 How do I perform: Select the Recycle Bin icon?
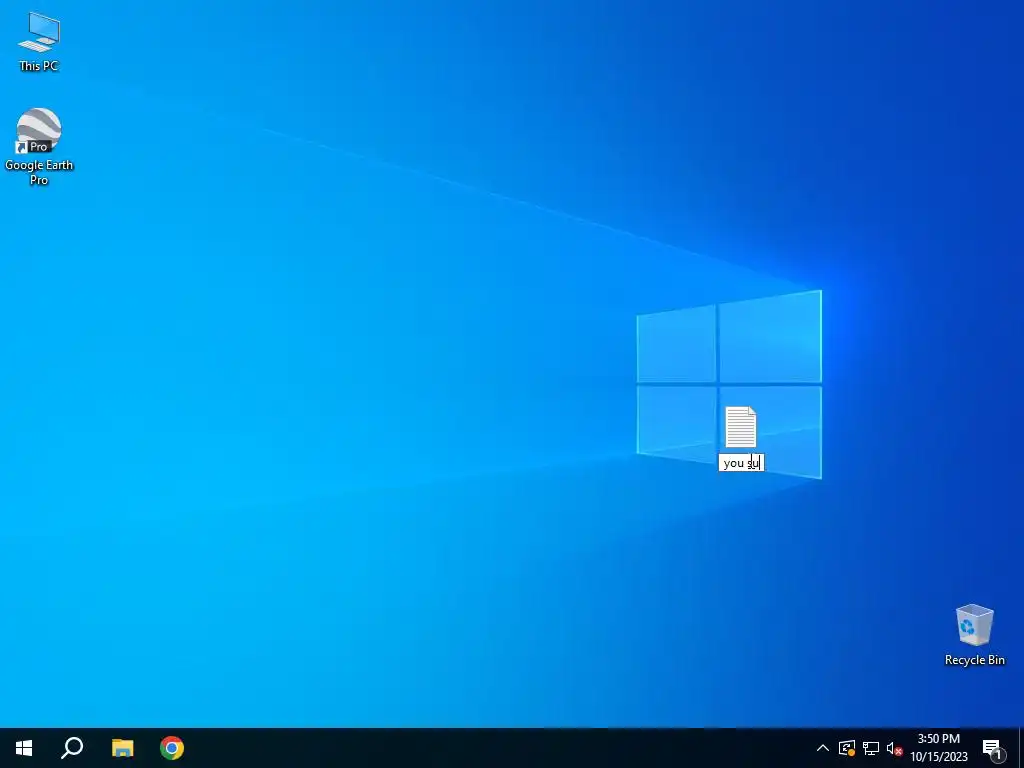(974, 635)
